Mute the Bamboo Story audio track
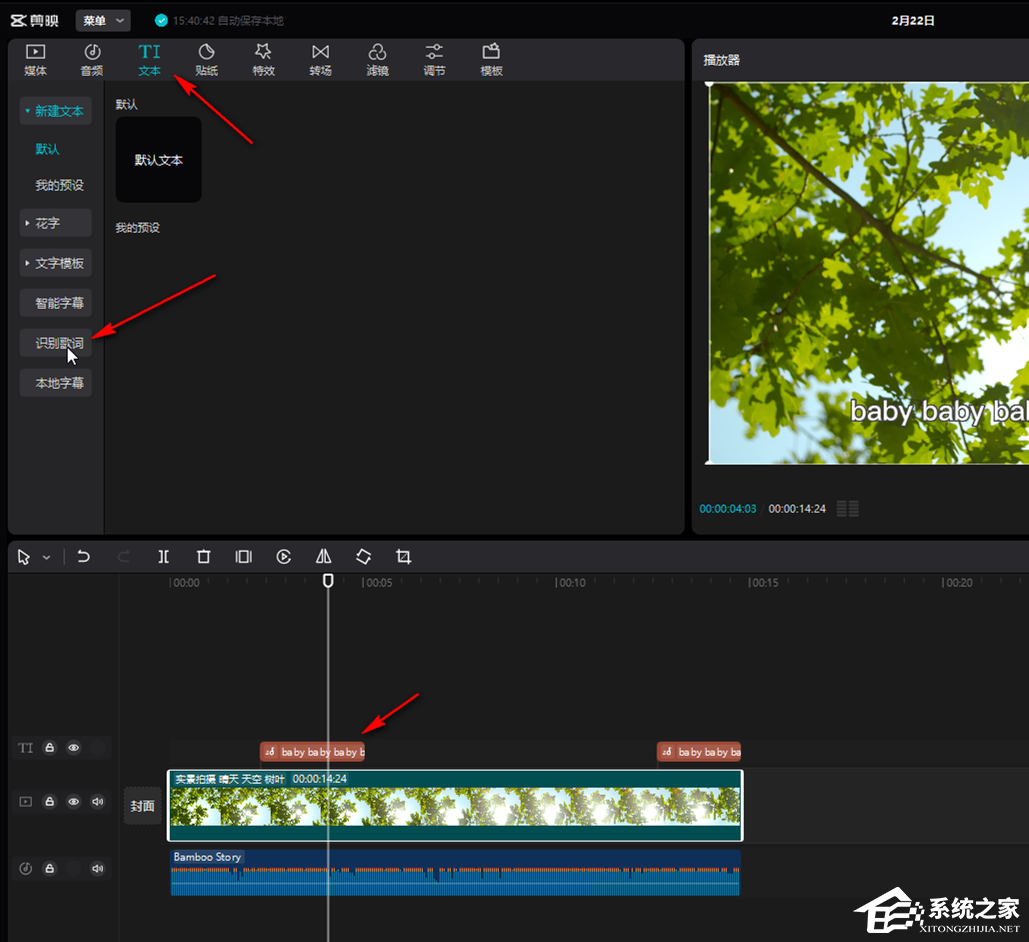 point(97,869)
